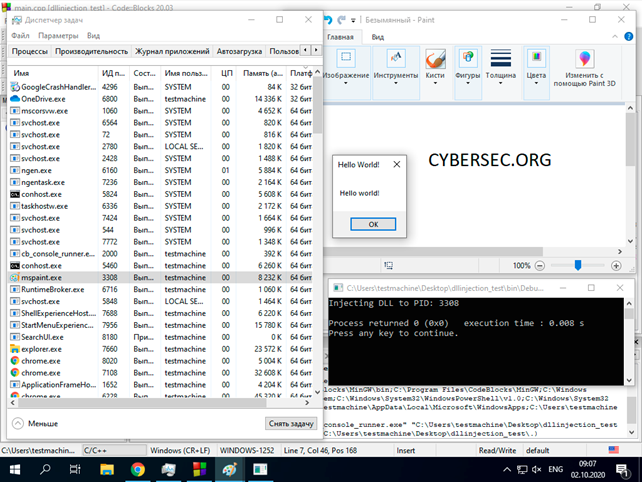Select the taskhostw.exe process row
This screenshot has width=642, height=482.
160,206
